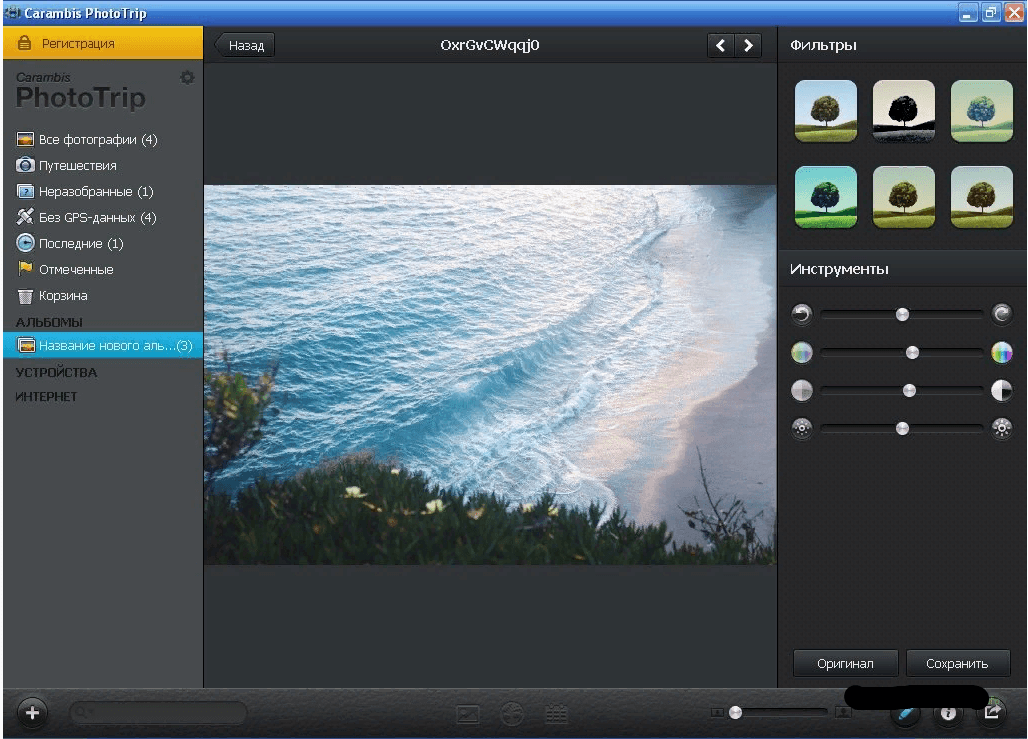Click the increase contrast icon
This screenshot has width=1028, height=739.
point(1001,391)
